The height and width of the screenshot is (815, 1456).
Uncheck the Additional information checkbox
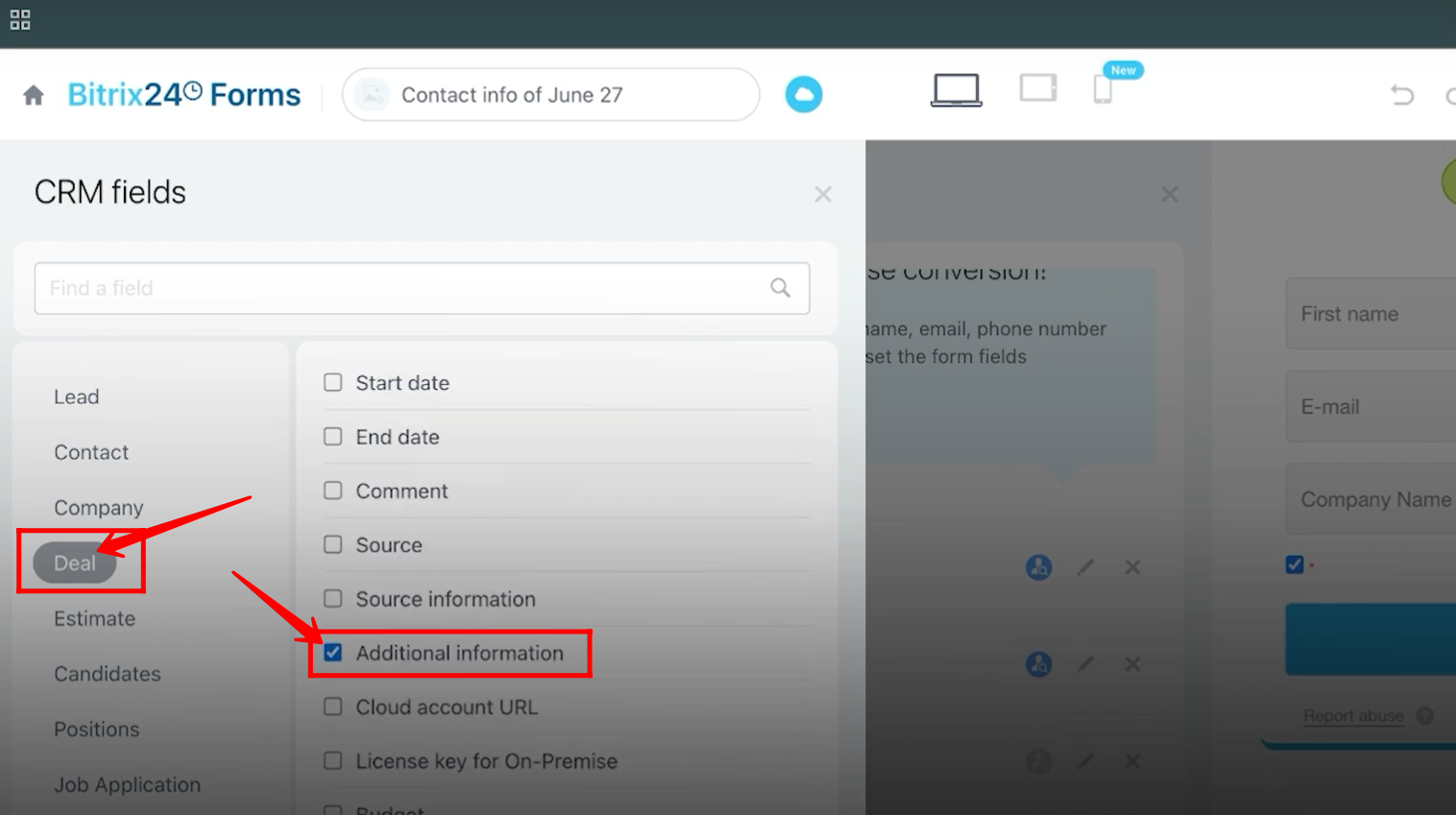333,653
